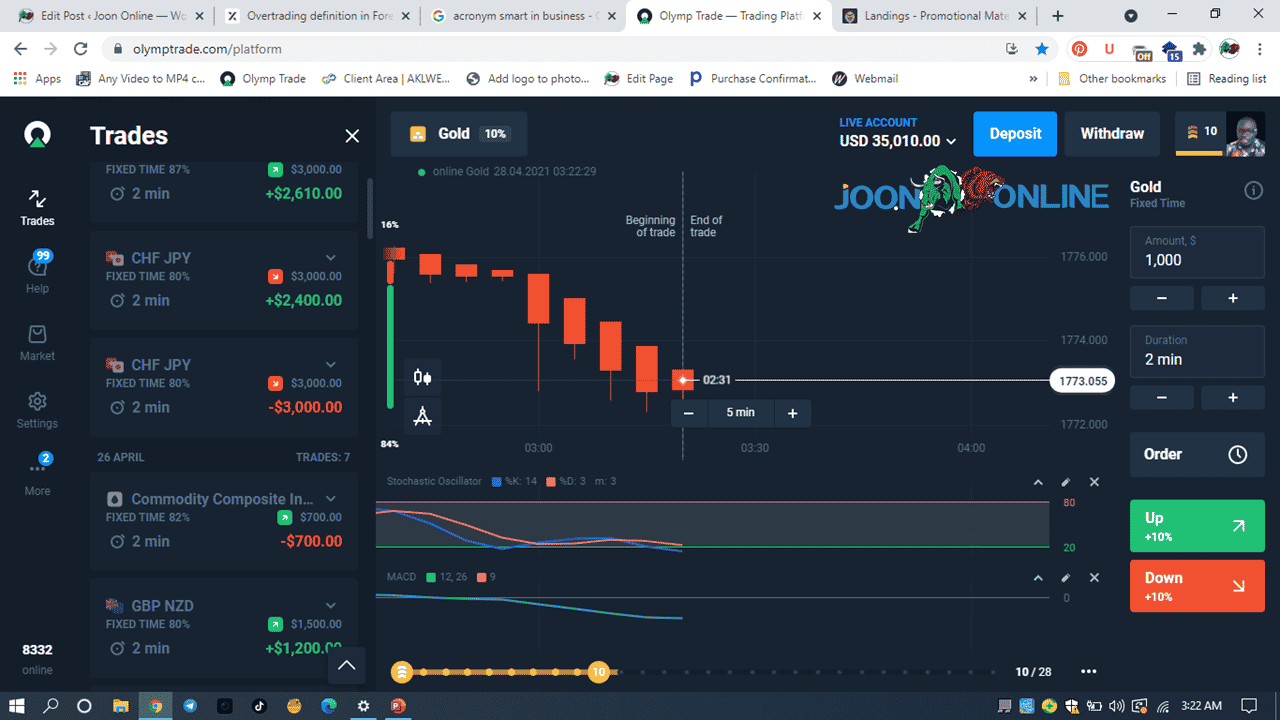Show Gold fixed time info icon
This screenshot has height=720, width=1280.
(x=1253, y=191)
